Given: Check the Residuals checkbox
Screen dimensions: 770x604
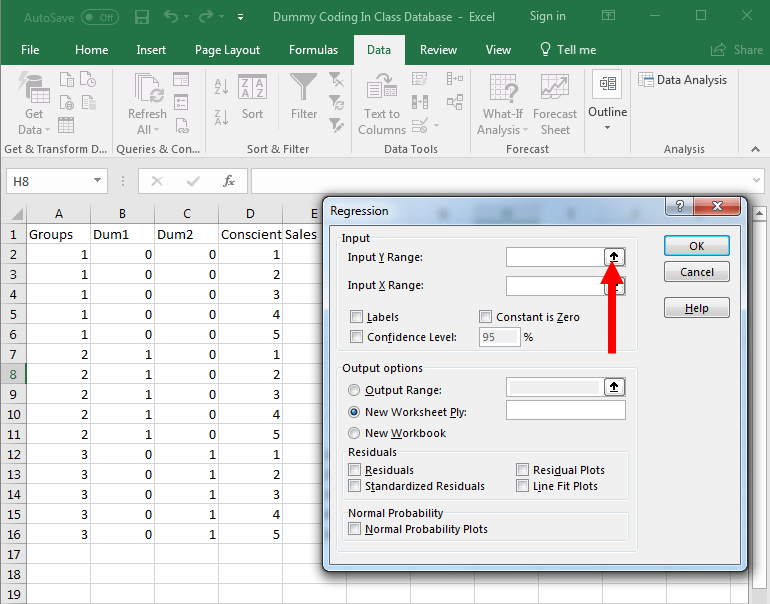Looking at the screenshot, I should 354,470.
